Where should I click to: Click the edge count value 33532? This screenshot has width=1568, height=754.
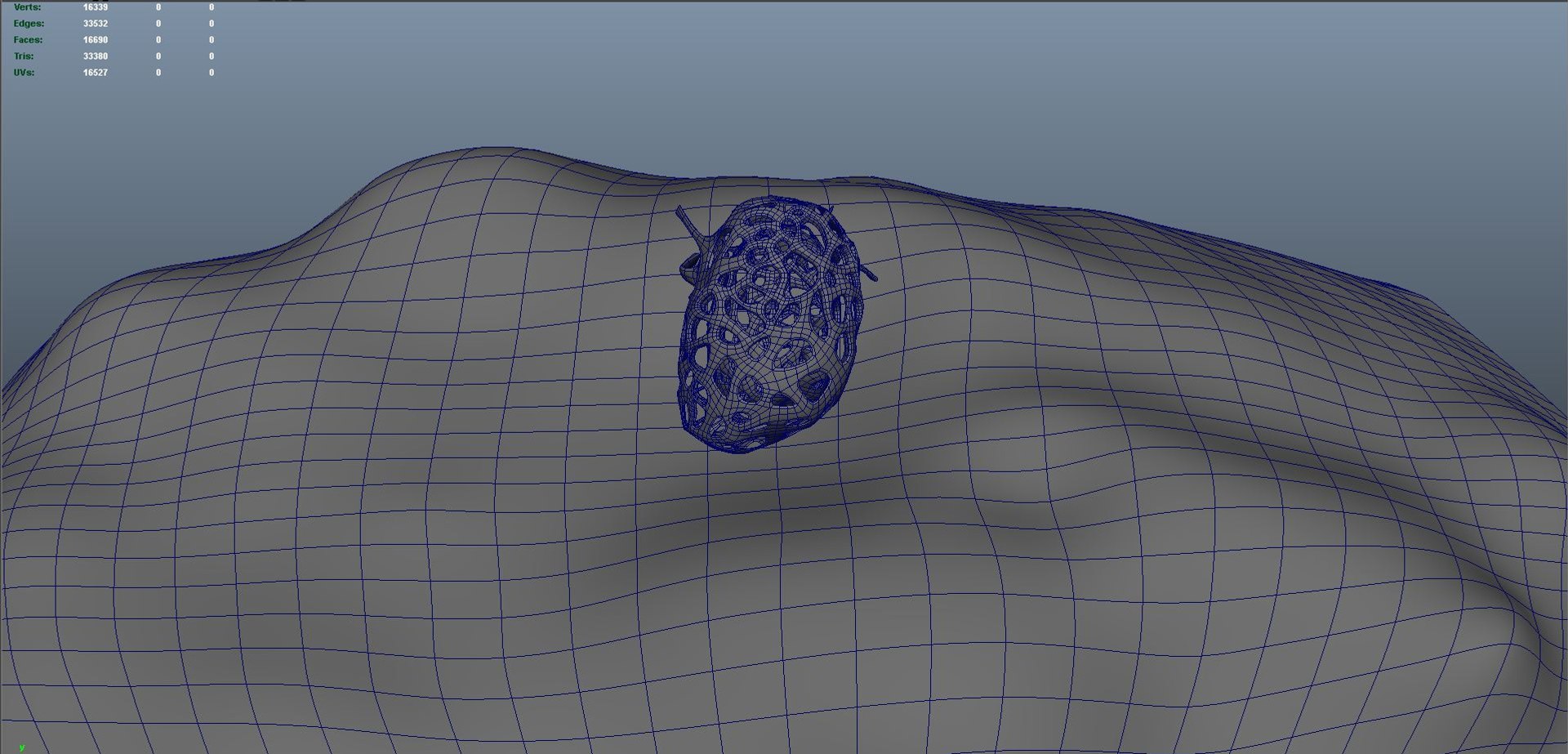pos(96,24)
